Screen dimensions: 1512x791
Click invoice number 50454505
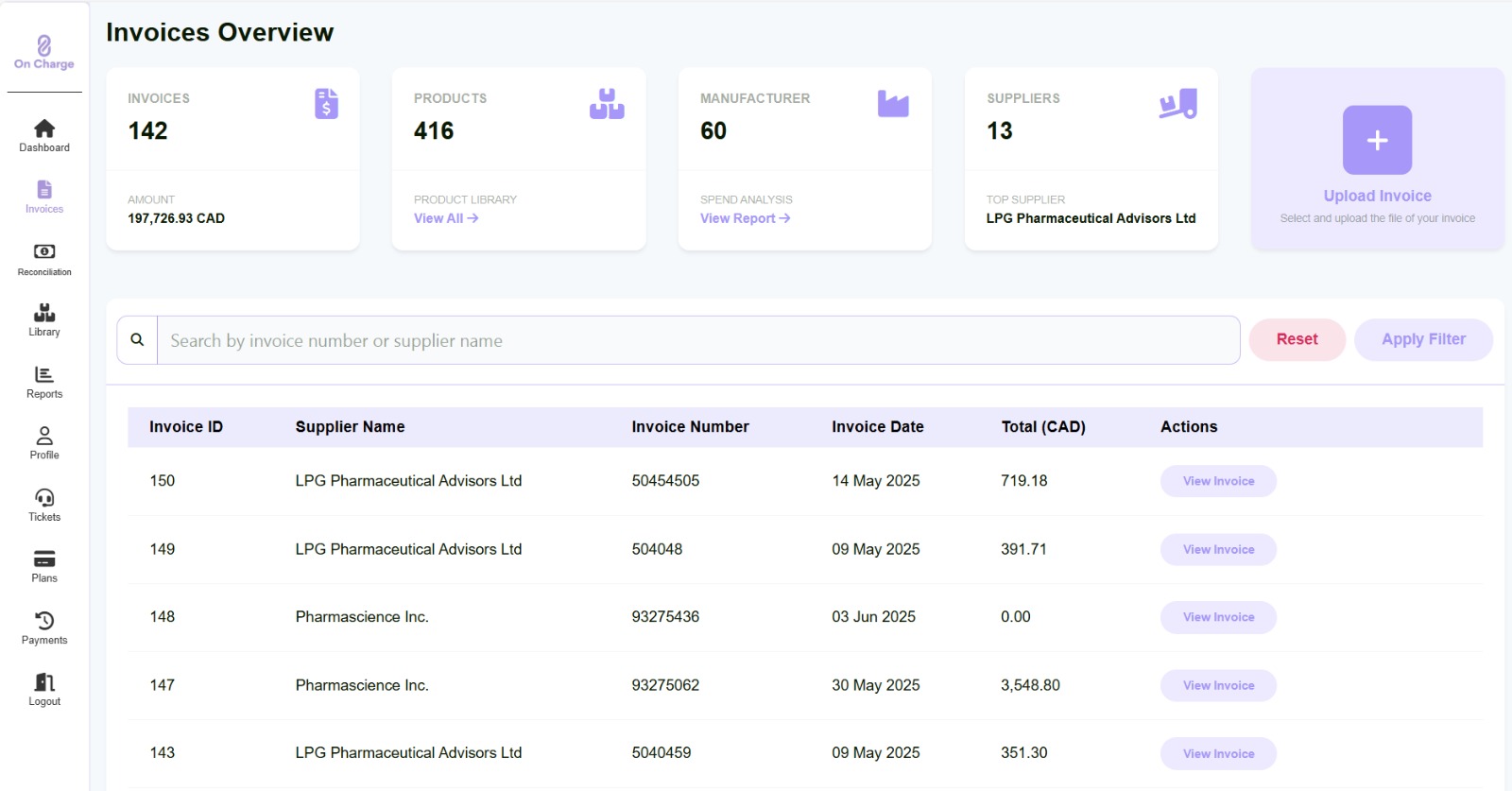[x=666, y=481]
